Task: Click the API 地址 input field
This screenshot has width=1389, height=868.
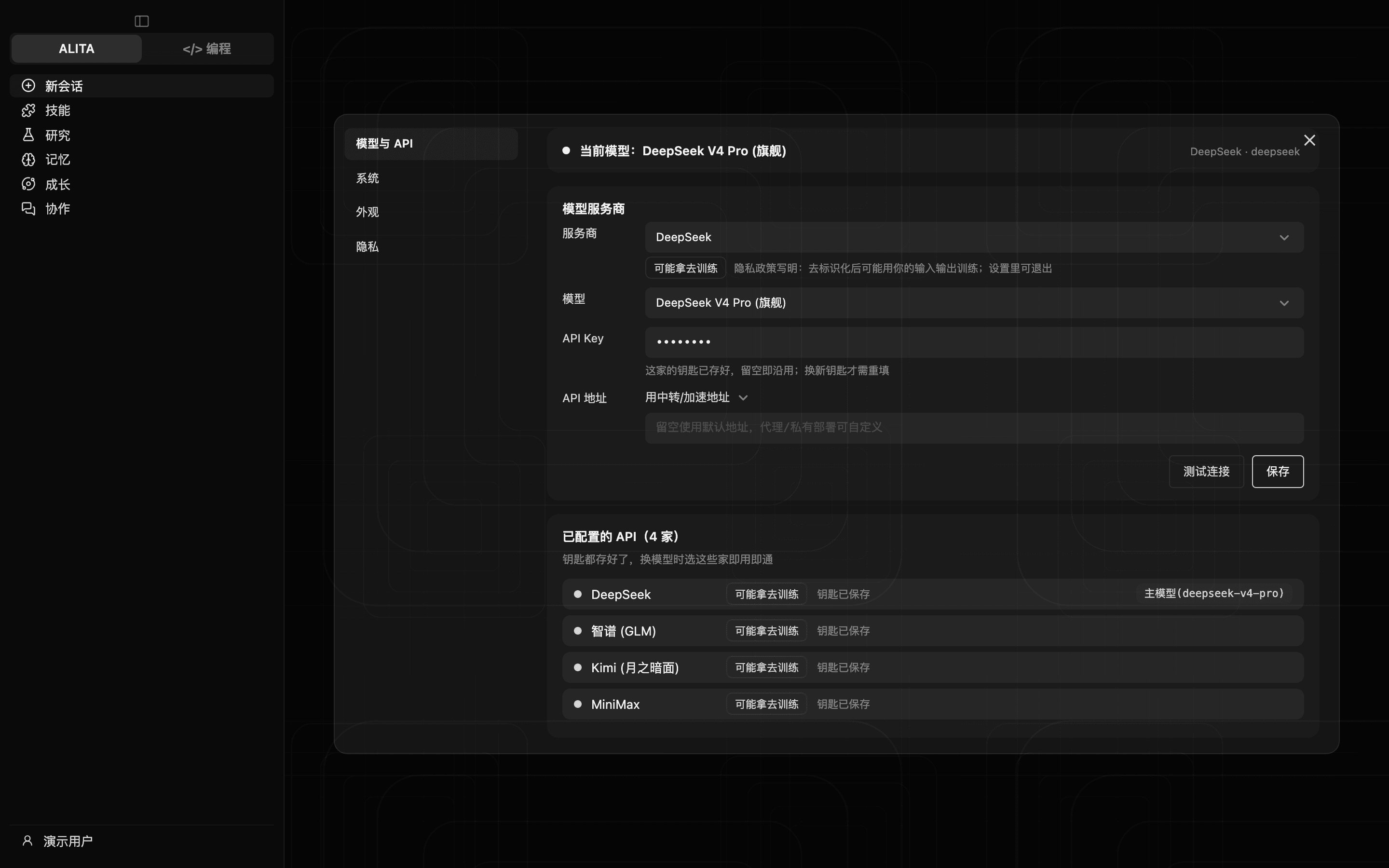Action: point(974,428)
